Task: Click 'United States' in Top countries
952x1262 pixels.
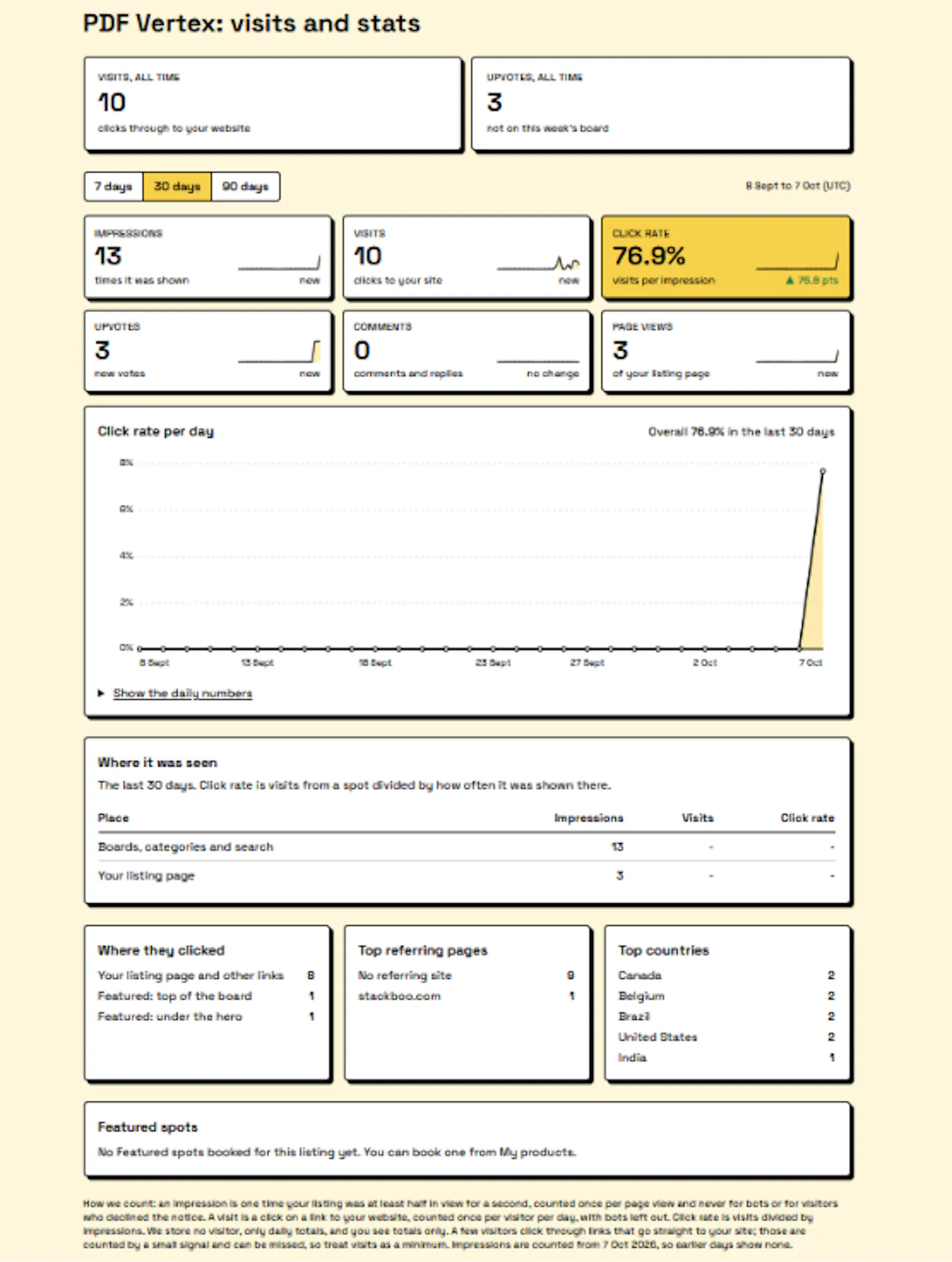Action: pos(726,1037)
